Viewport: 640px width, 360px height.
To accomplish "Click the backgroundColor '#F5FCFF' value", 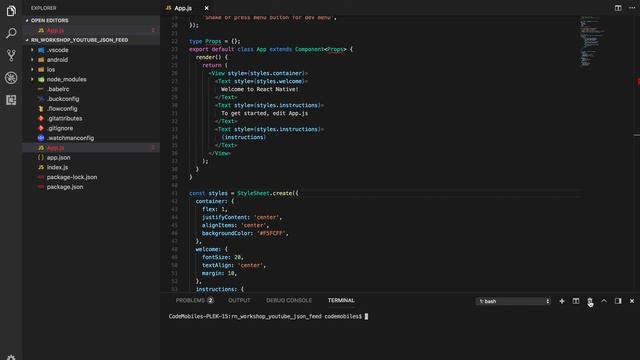I will click(271, 233).
